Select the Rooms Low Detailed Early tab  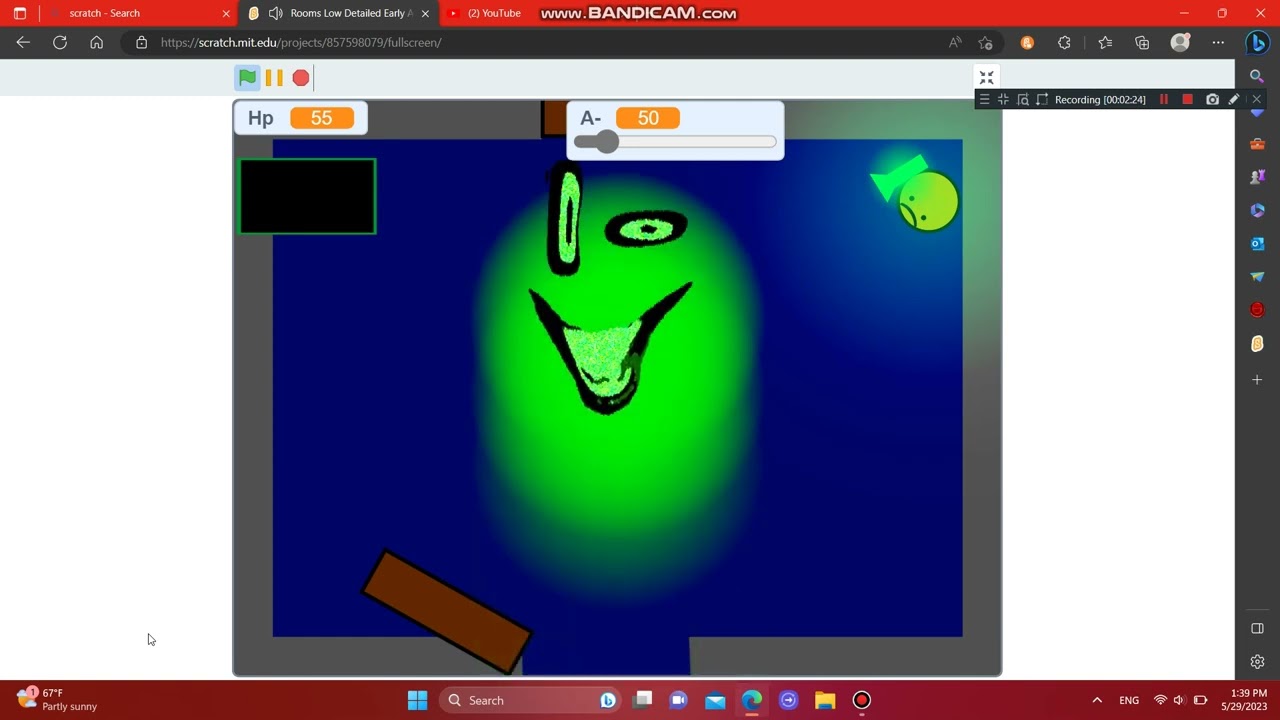pyautogui.click(x=340, y=13)
